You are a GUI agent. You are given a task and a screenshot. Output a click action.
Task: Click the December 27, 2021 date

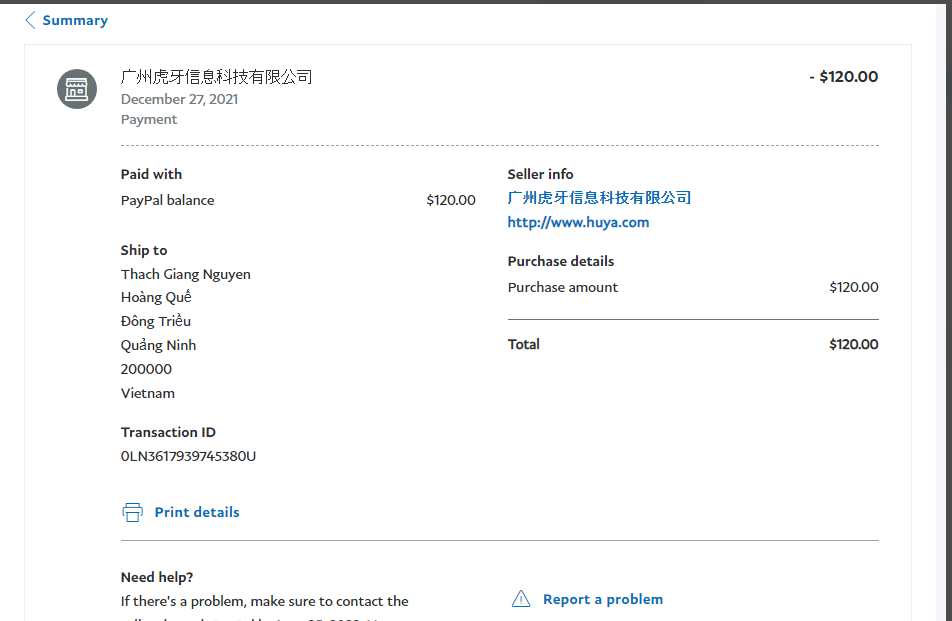(179, 99)
